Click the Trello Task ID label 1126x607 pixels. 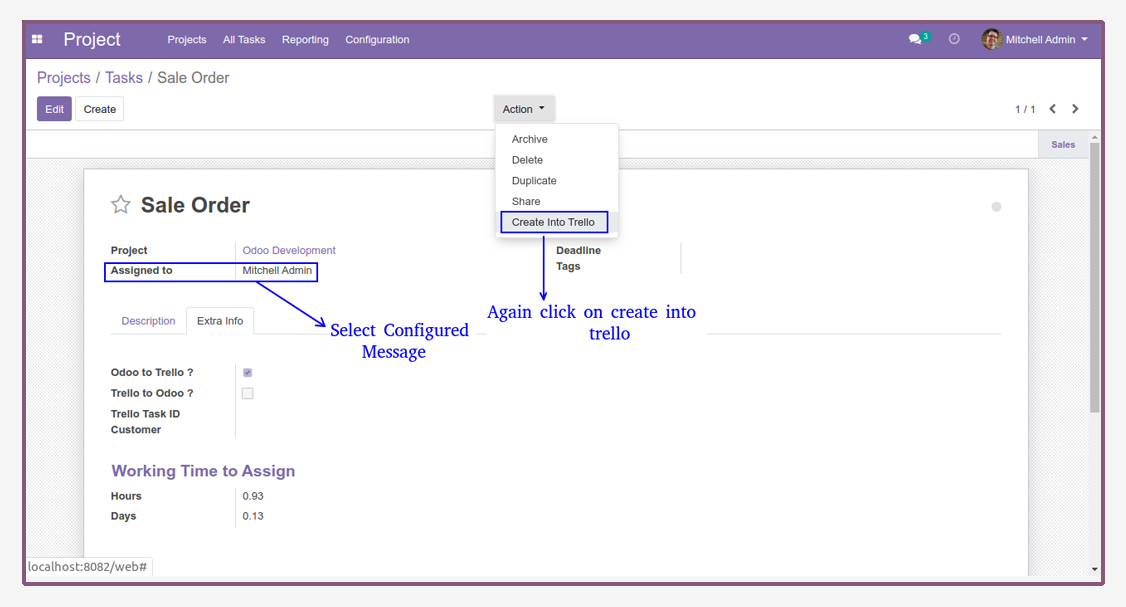145,414
